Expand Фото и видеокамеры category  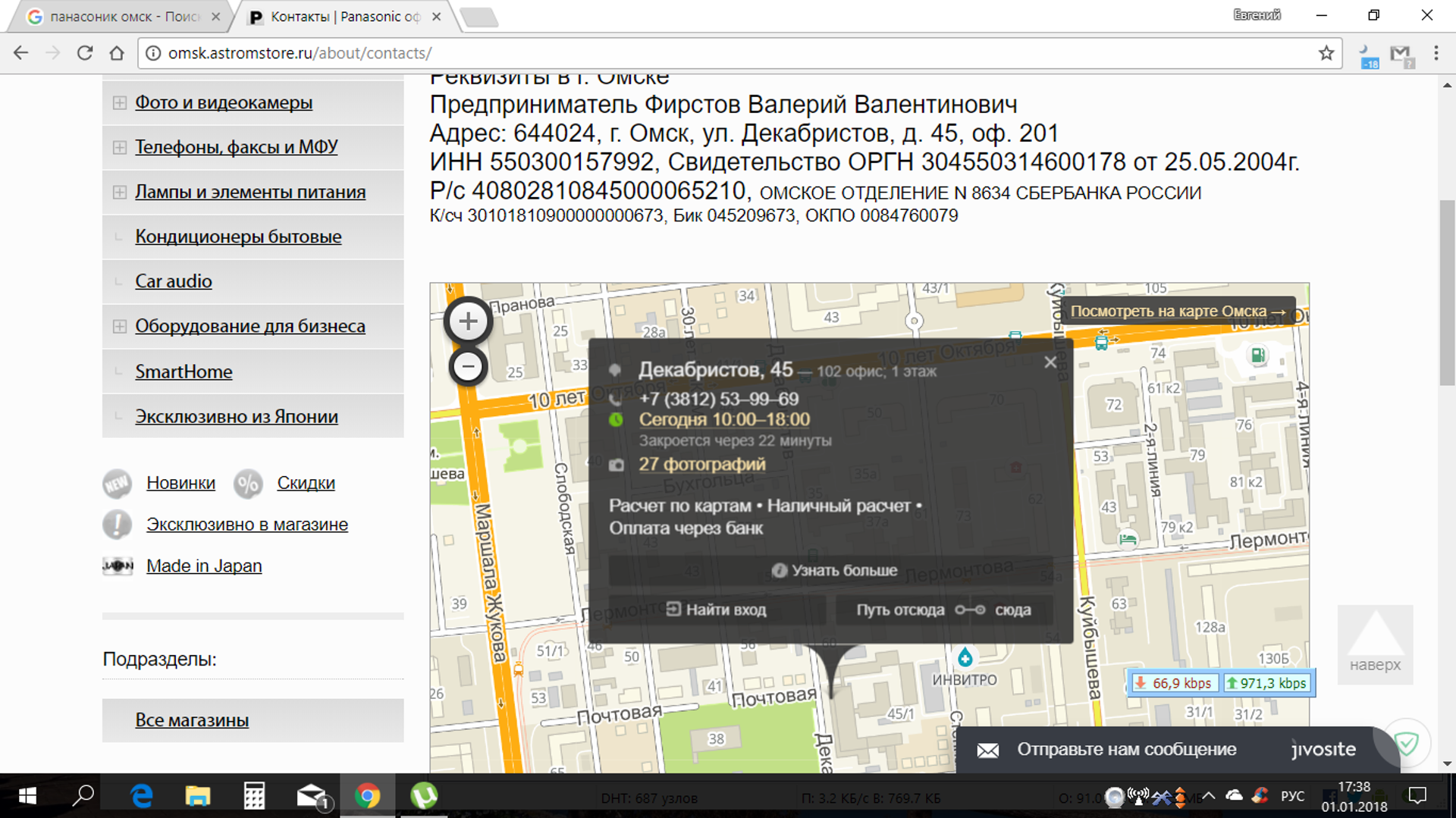coord(119,103)
